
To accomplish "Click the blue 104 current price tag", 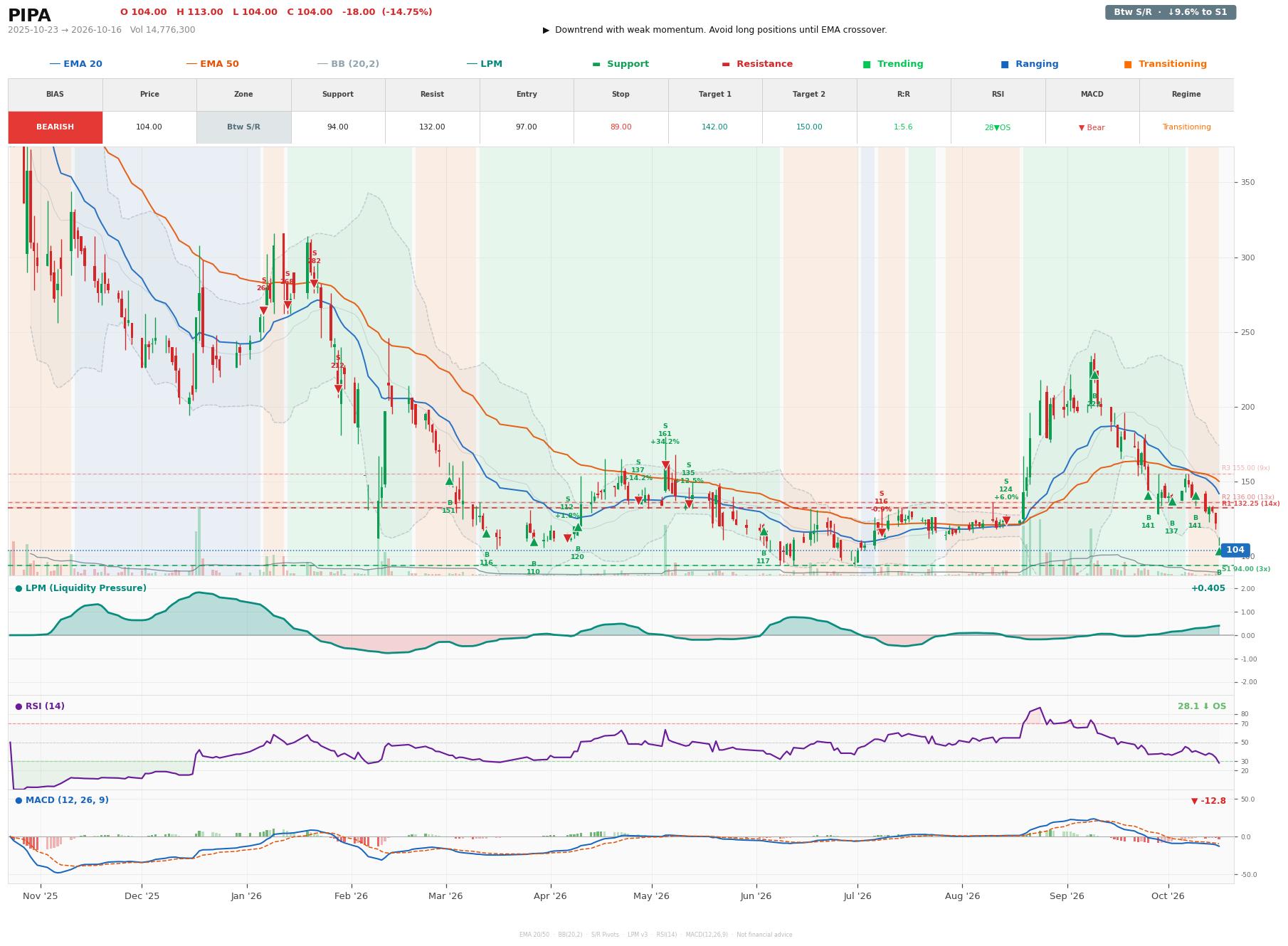I will 1235,550.
